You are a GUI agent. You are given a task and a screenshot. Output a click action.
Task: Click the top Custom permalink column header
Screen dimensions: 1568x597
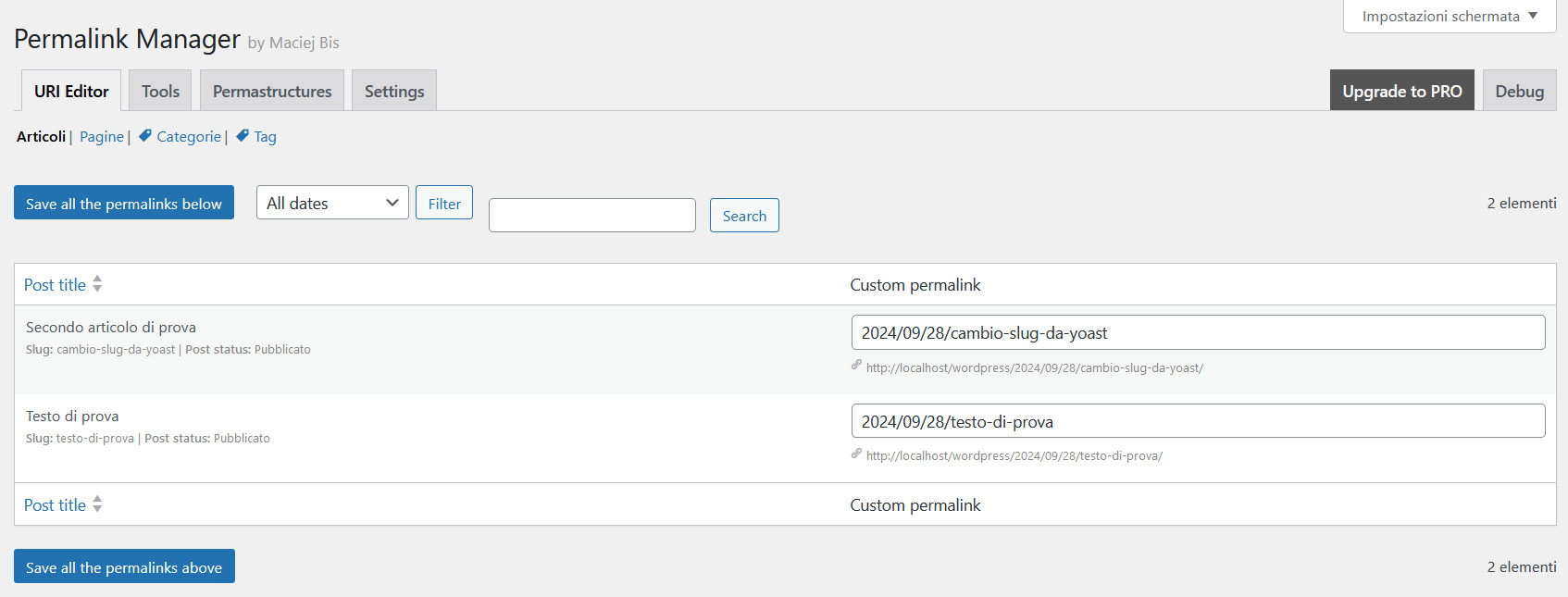[x=915, y=284]
